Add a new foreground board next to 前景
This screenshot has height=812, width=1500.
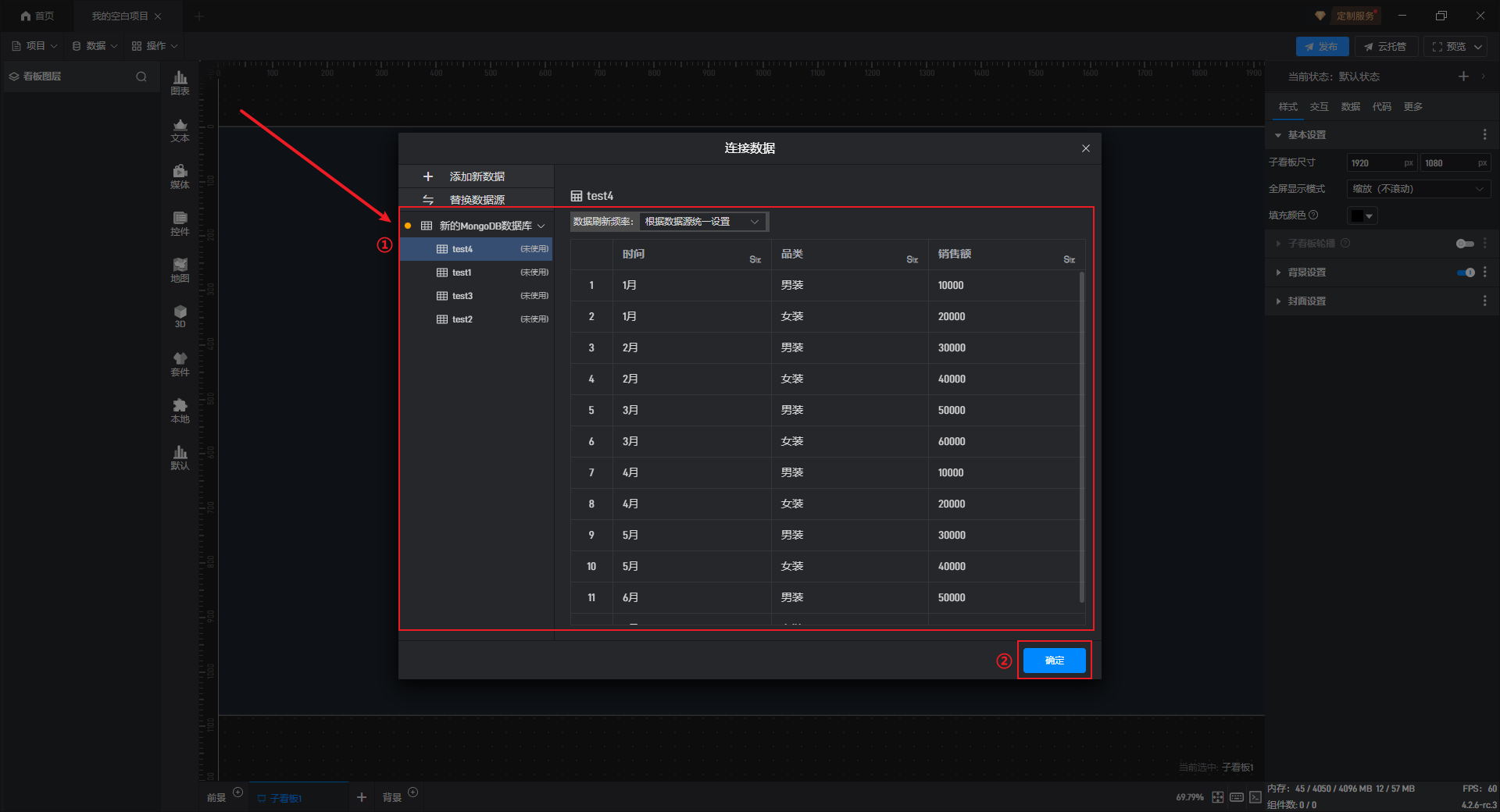(x=238, y=792)
